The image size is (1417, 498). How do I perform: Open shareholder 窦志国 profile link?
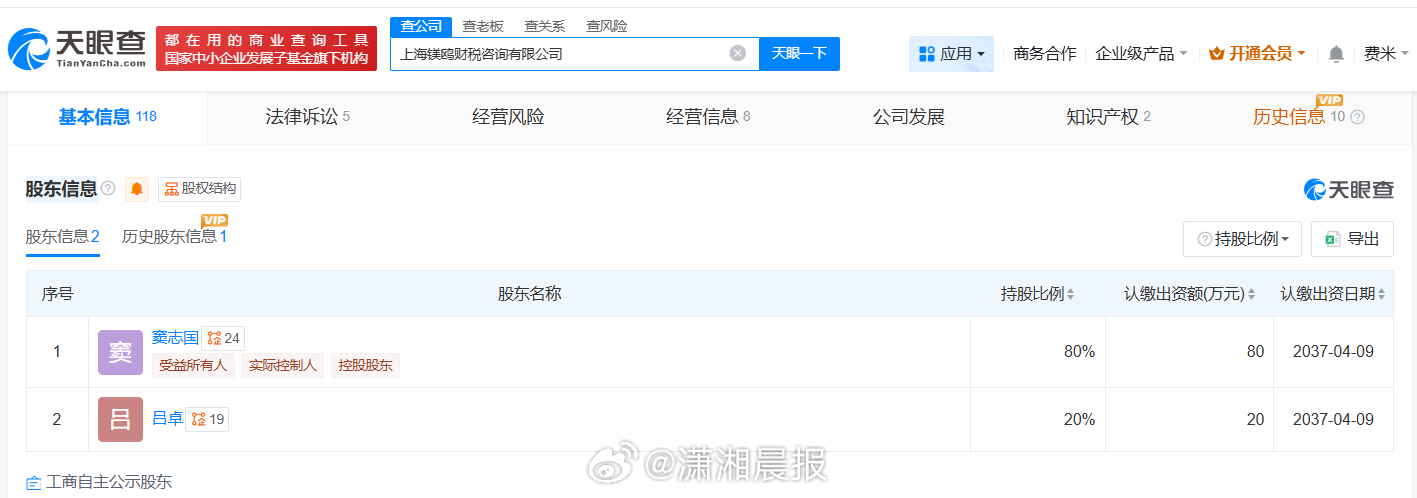click(175, 338)
